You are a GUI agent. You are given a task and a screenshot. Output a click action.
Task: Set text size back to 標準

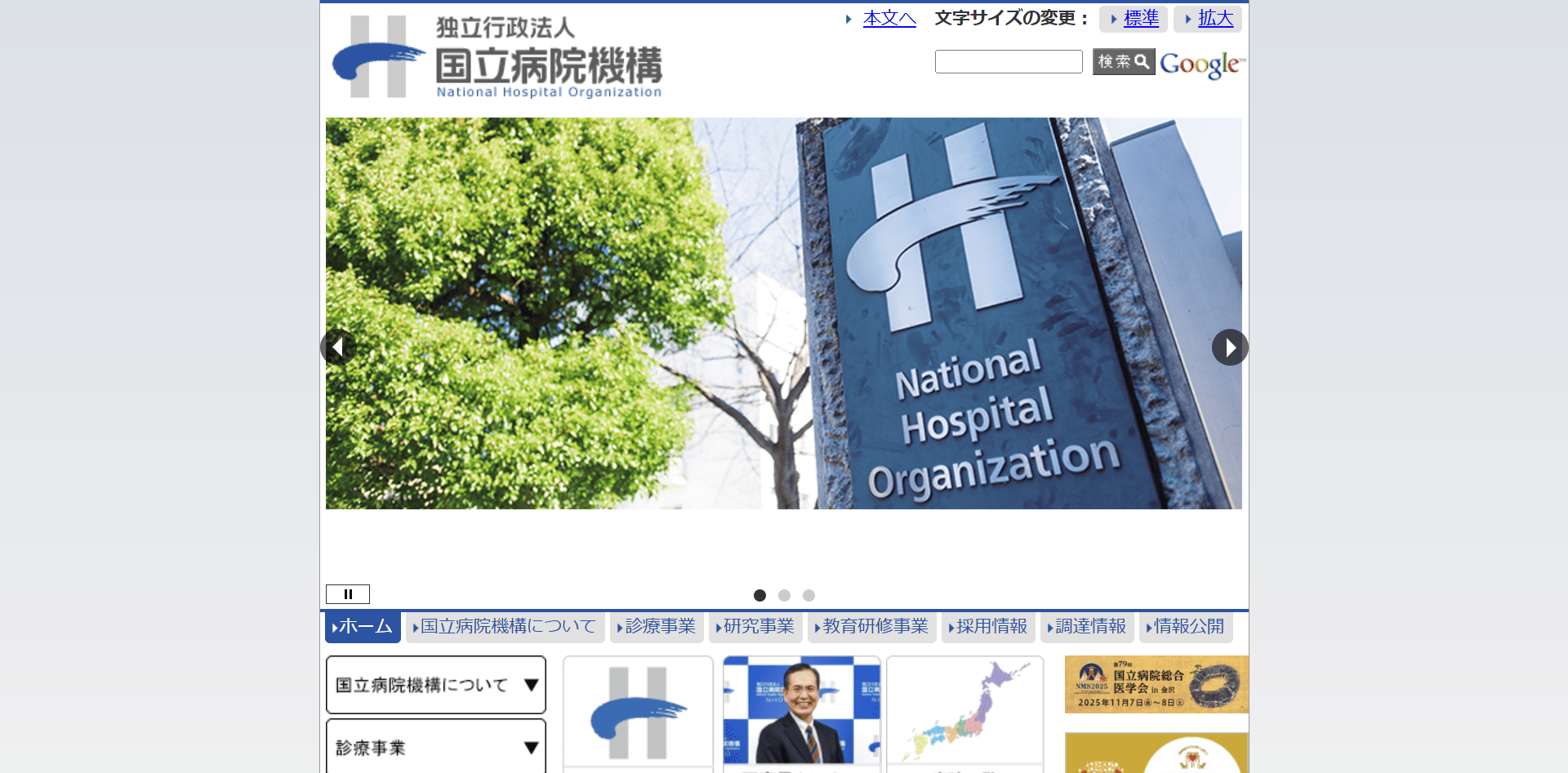point(1134,19)
